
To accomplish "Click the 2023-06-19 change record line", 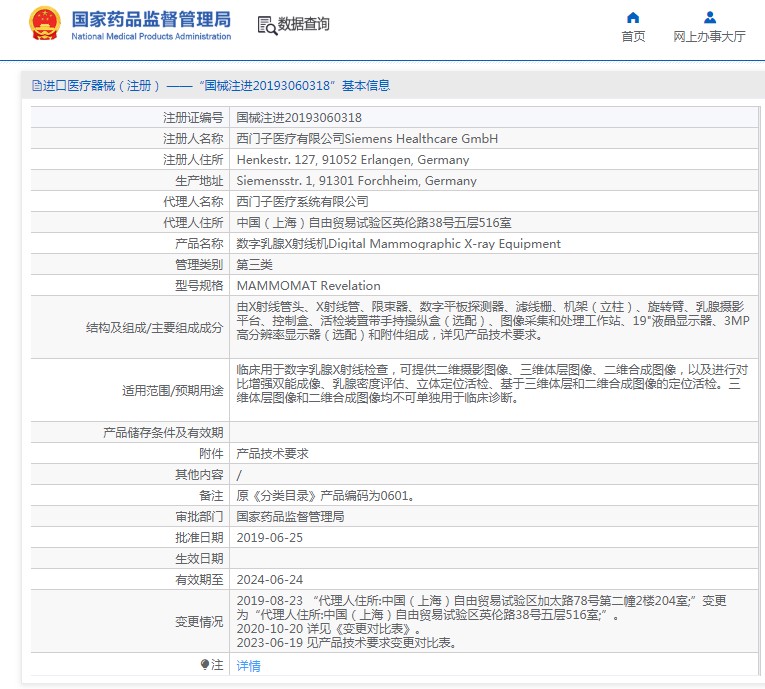I will [x=347, y=643].
